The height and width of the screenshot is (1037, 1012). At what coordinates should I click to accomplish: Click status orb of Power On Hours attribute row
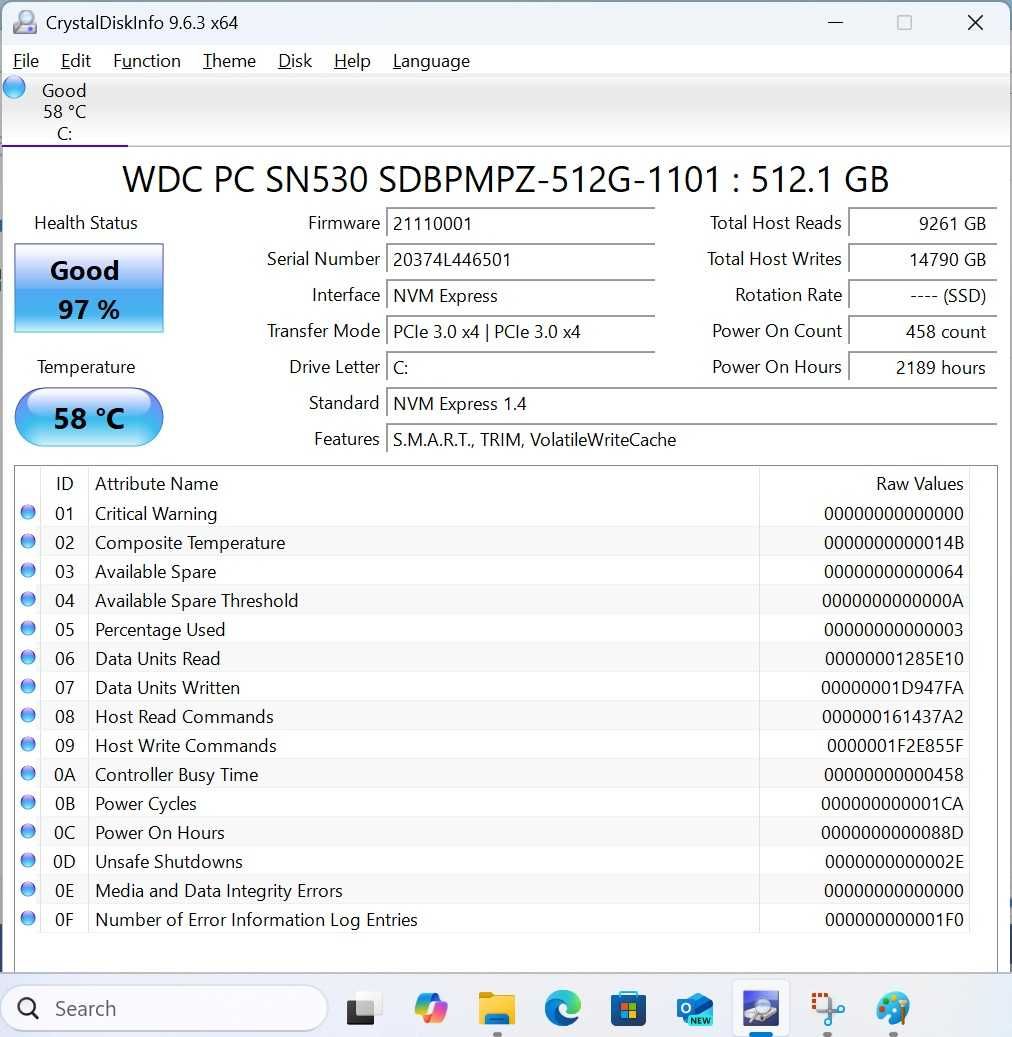[28, 831]
